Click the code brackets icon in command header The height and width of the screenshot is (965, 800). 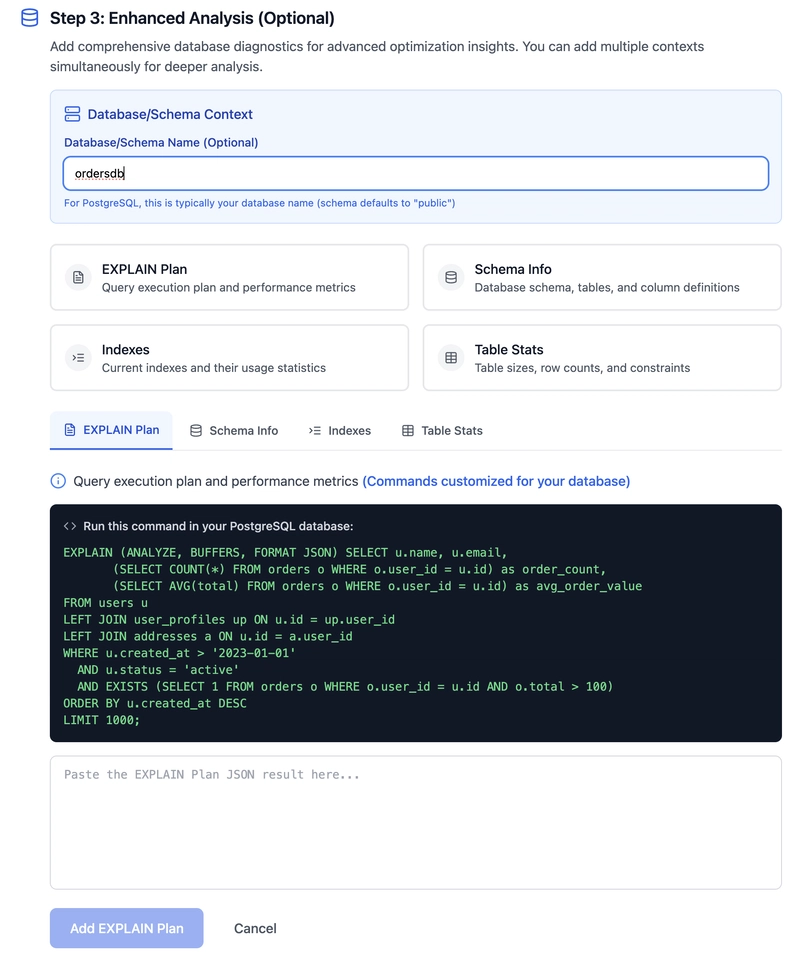pos(70,526)
